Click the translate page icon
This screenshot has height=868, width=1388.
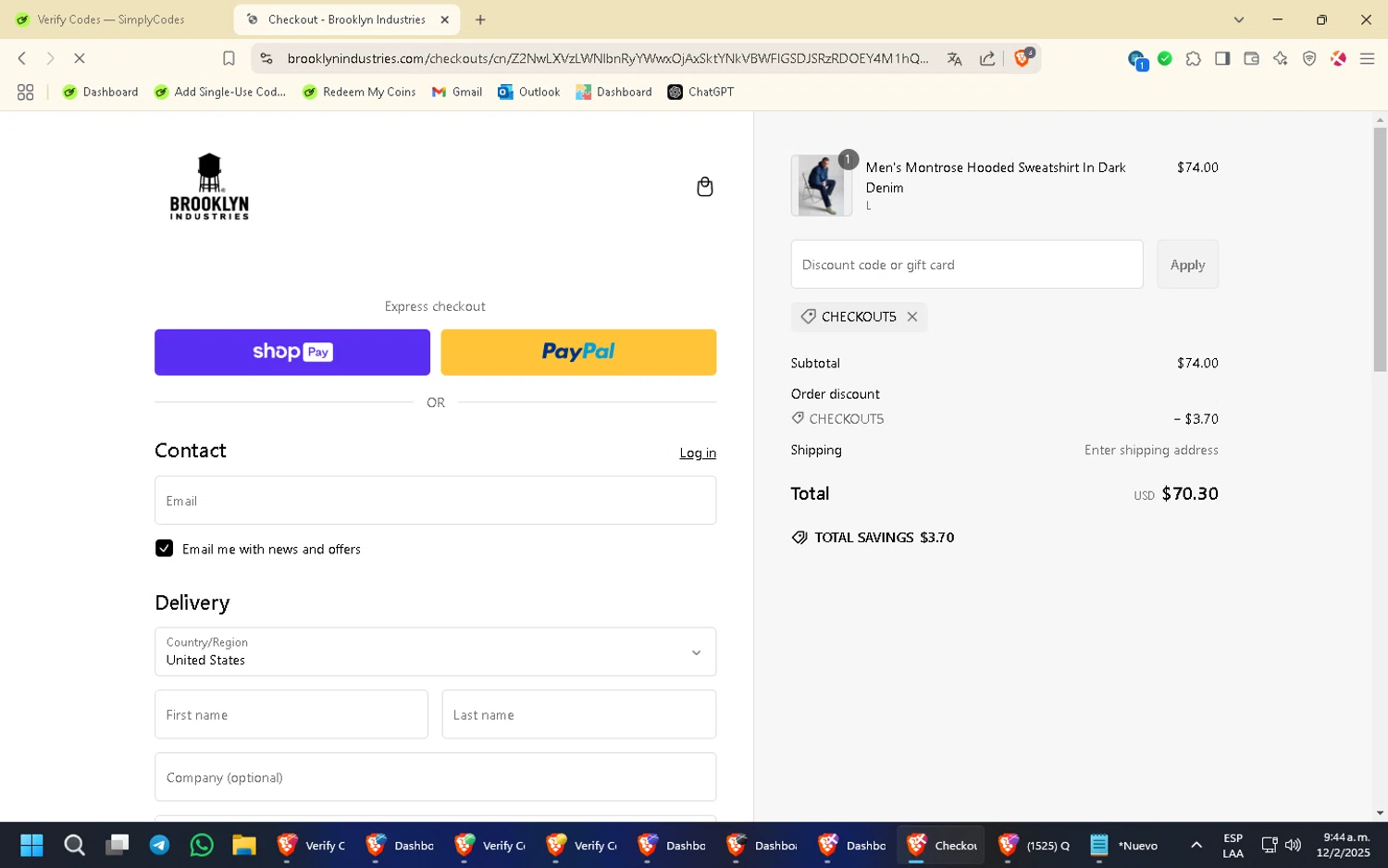pyautogui.click(x=954, y=58)
